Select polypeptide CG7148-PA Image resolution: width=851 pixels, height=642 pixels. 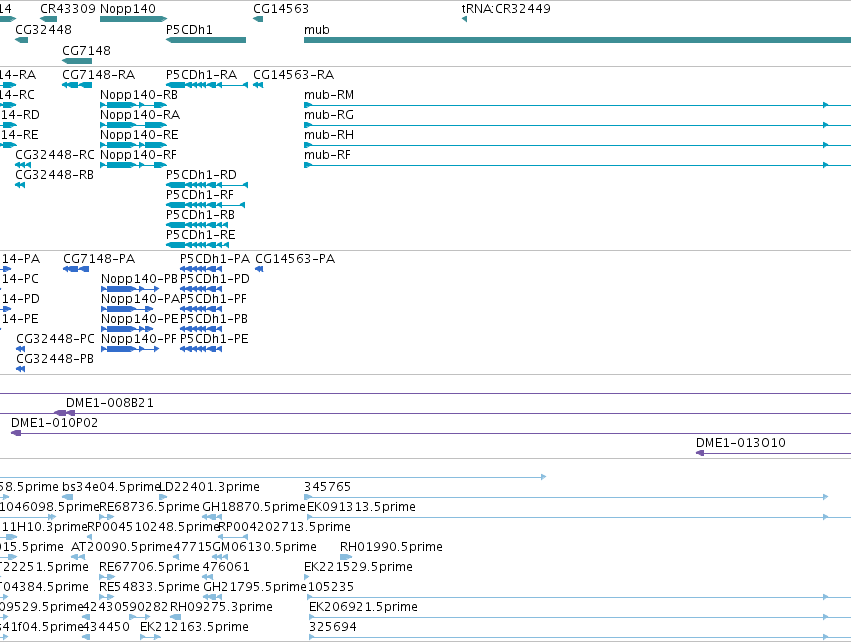(x=99, y=259)
